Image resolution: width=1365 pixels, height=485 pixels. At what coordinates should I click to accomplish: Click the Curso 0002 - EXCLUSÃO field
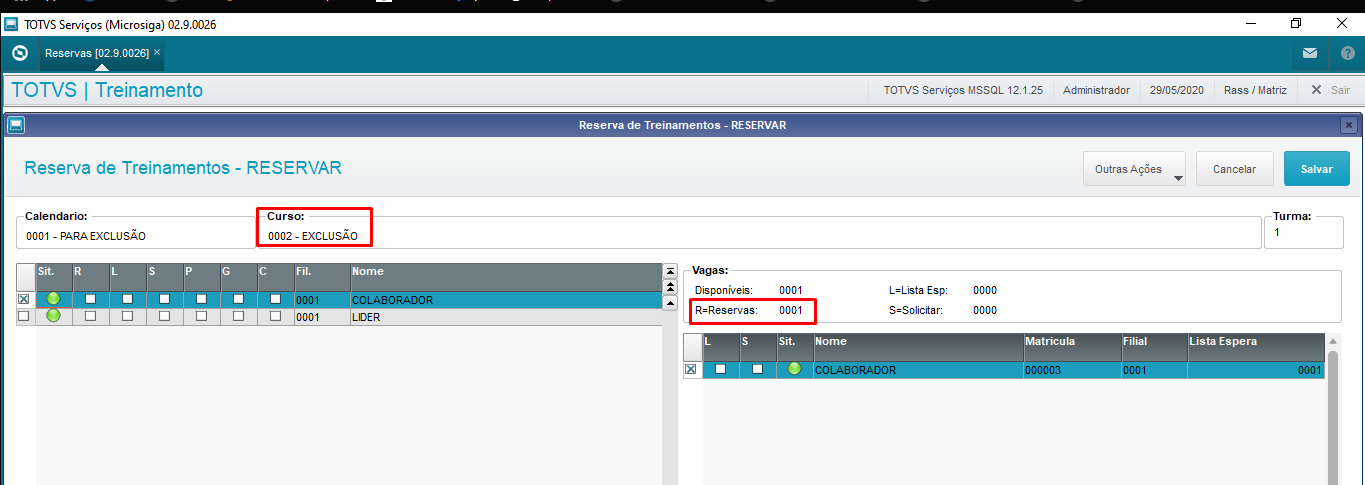coord(312,236)
